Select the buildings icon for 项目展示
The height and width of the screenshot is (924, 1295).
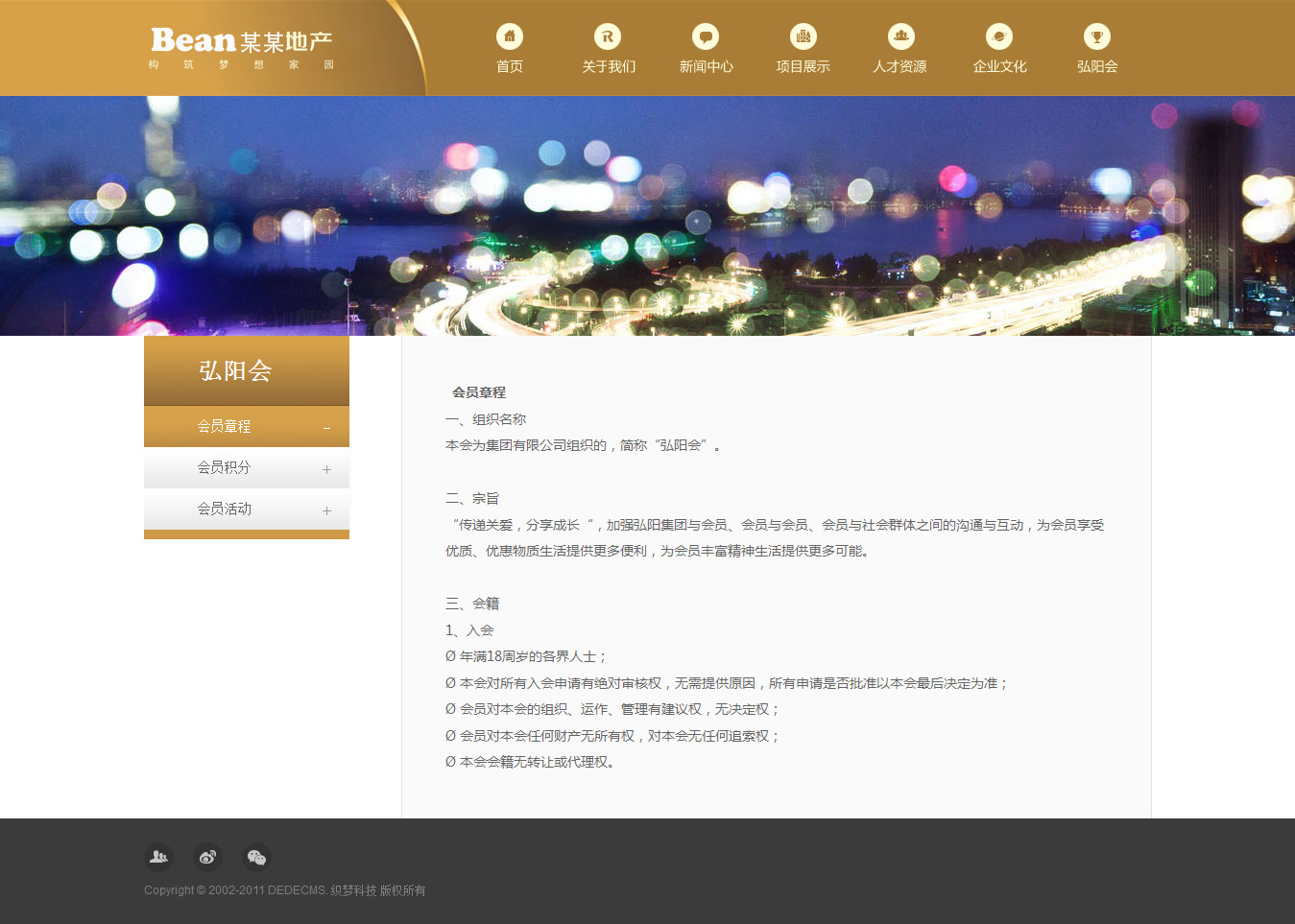click(803, 36)
